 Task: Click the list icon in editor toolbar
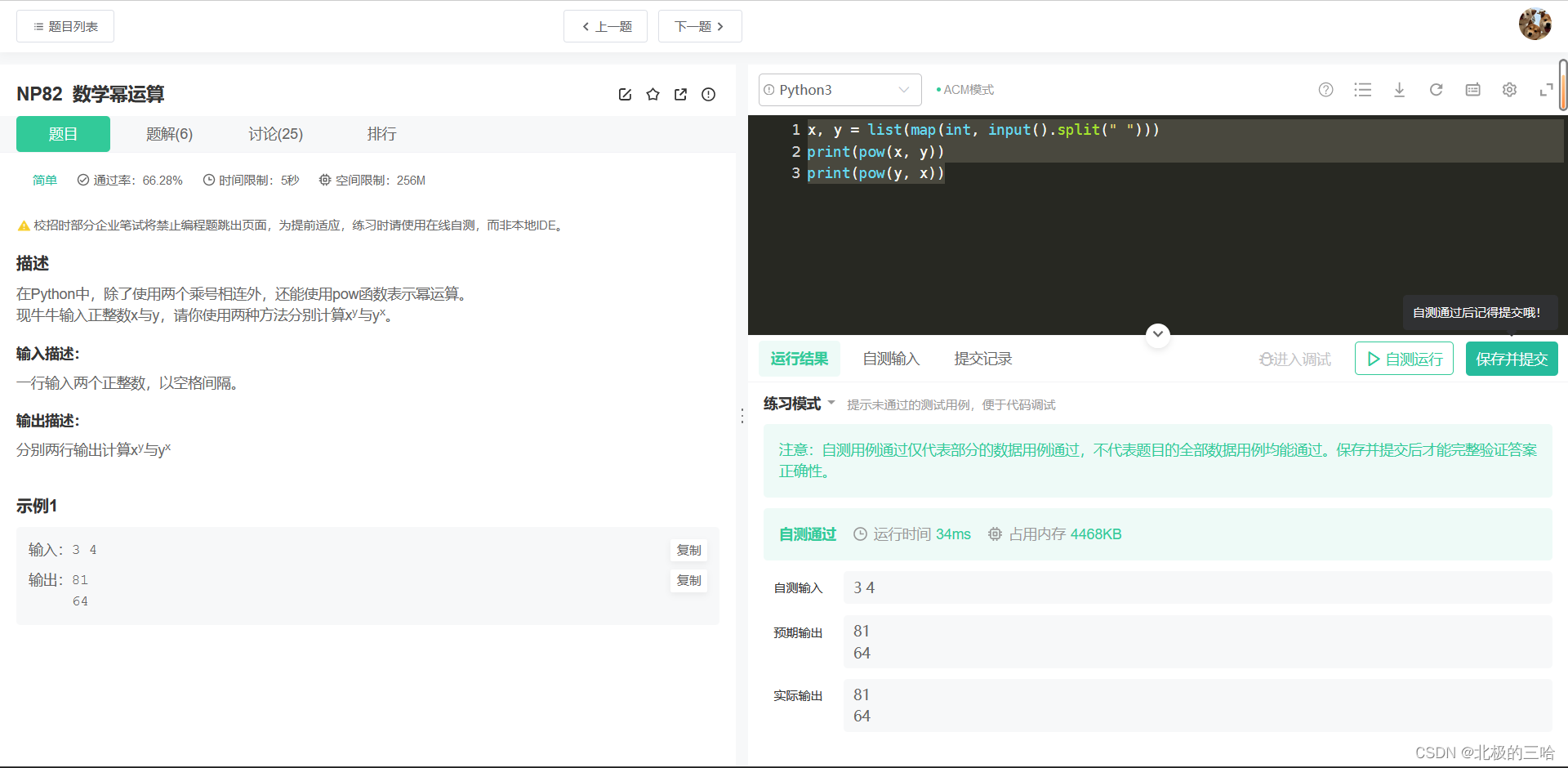pos(1362,90)
